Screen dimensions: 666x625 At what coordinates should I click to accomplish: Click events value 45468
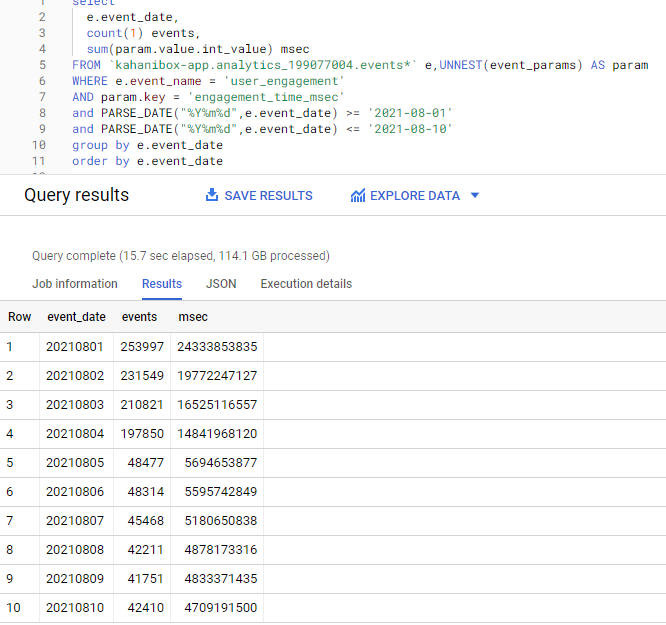146,520
